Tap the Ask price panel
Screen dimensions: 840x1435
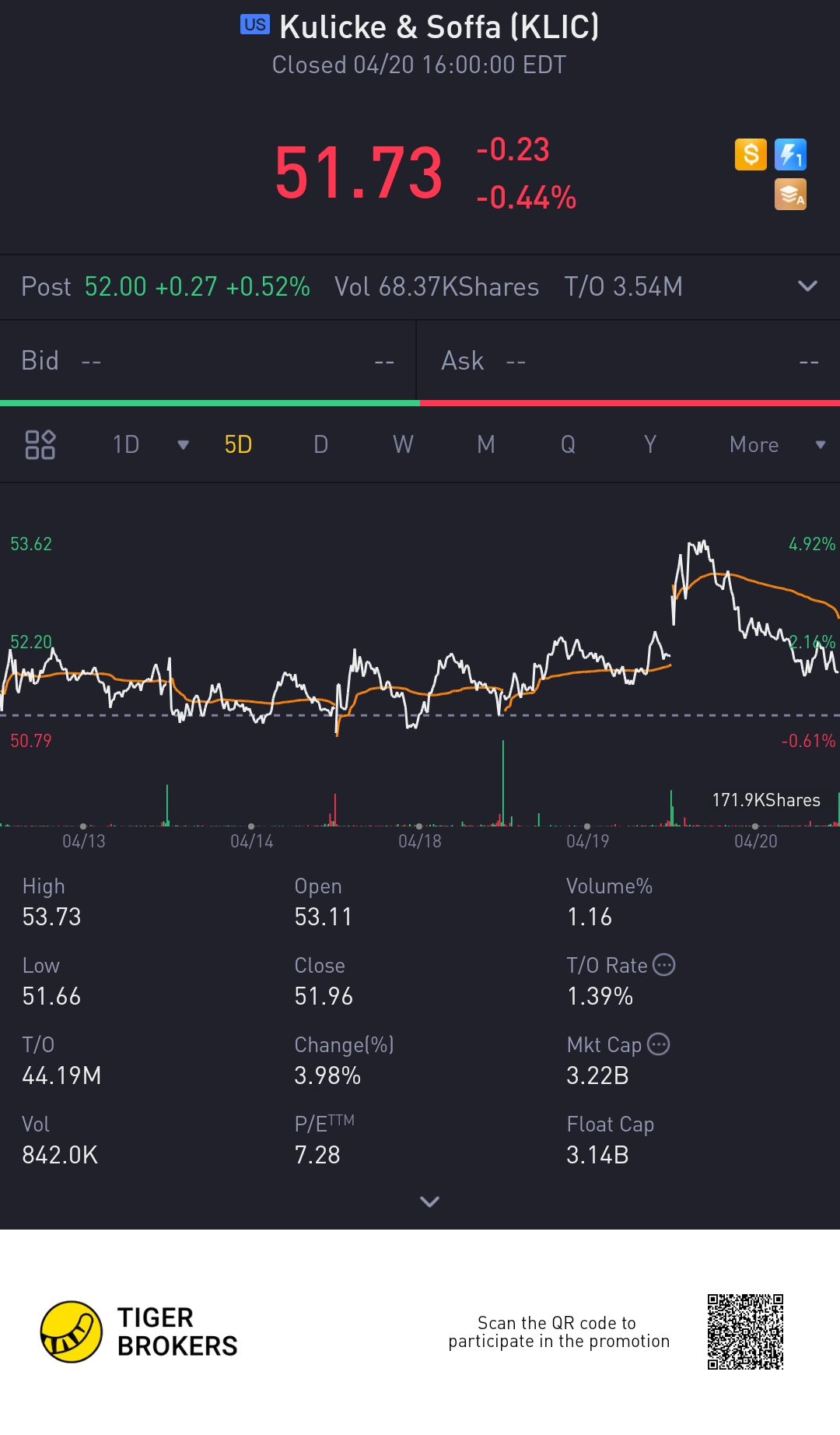[x=628, y=361]
